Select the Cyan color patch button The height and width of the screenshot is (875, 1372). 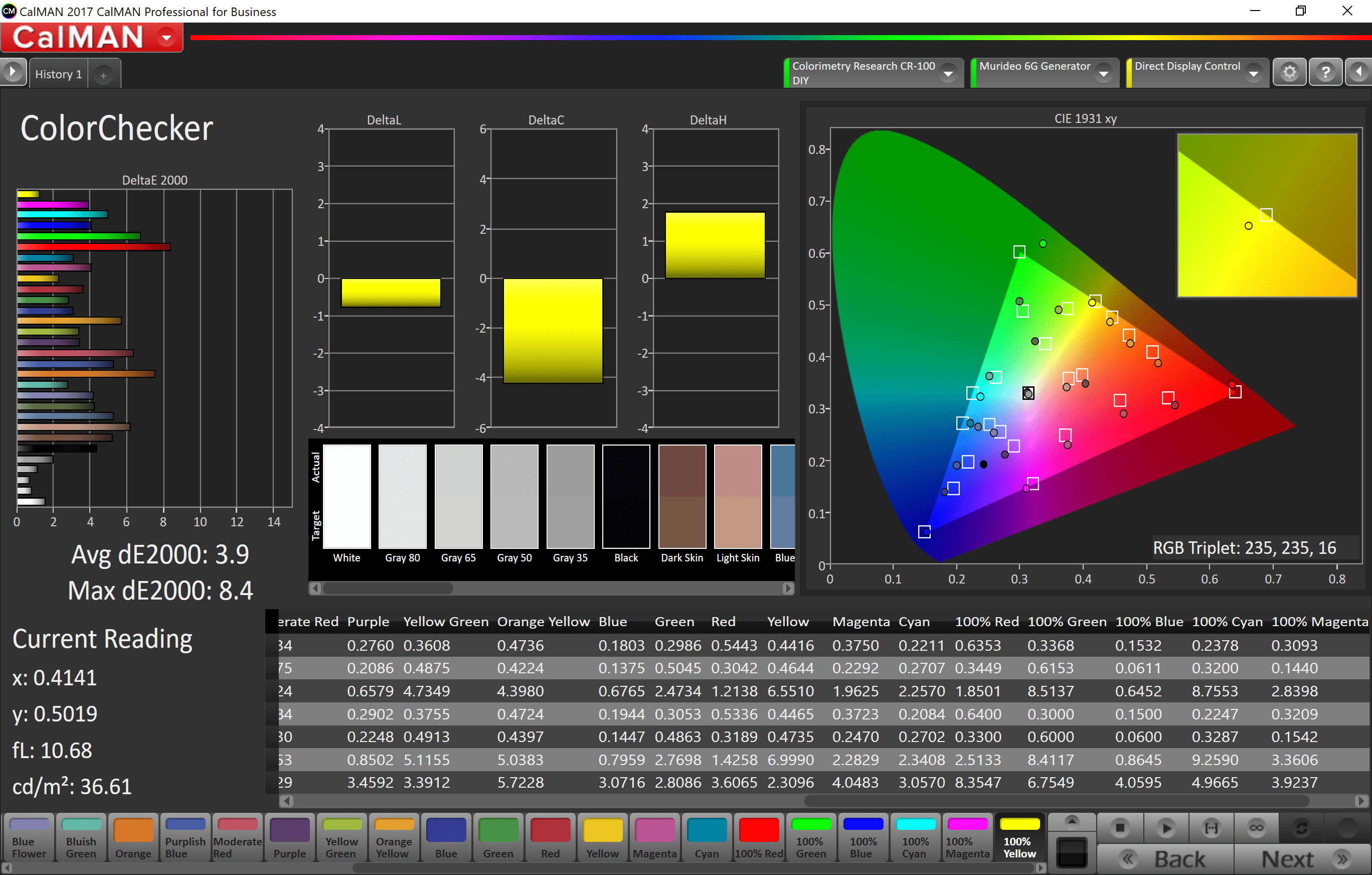[x=707, y=837]
